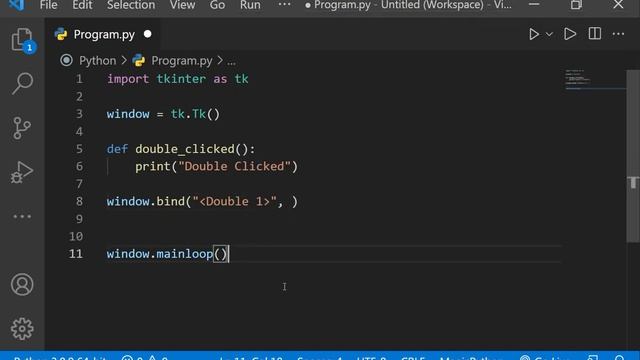The width and height of the screenshot is (640, 360).
Task: Click the minimap code preview
Action: 595,80
